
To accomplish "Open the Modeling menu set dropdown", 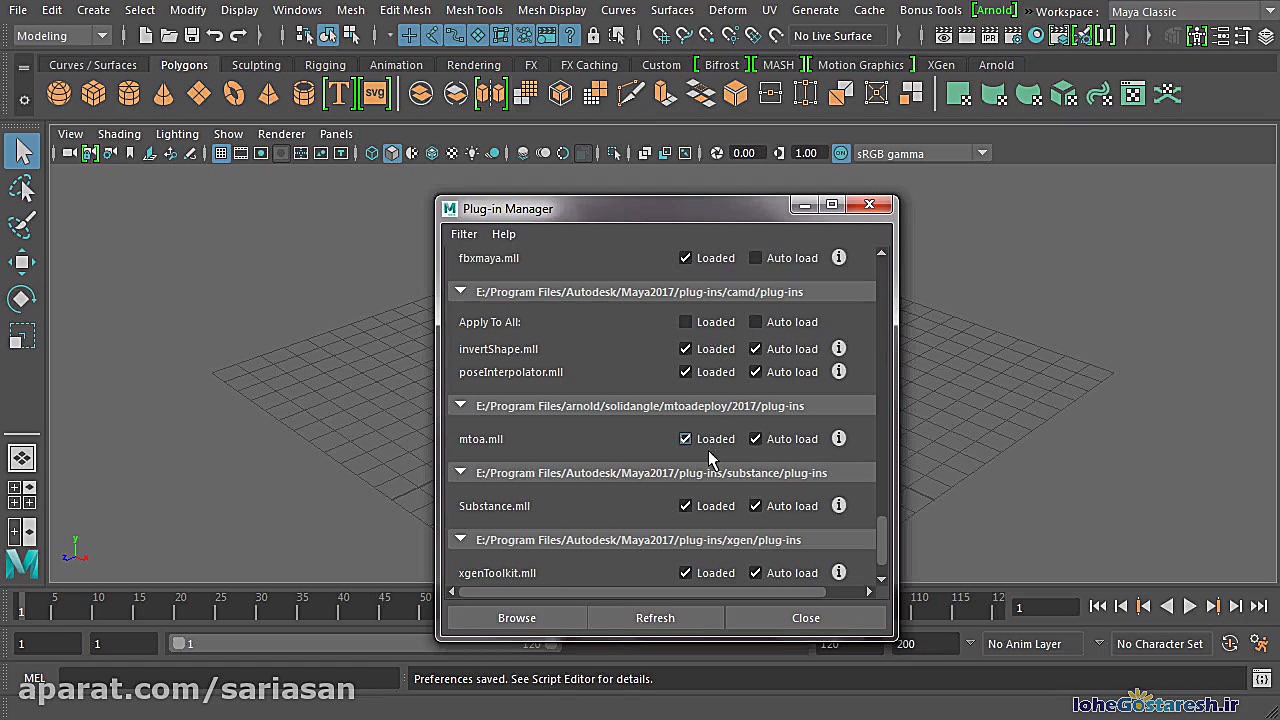I will click(62, 36).
